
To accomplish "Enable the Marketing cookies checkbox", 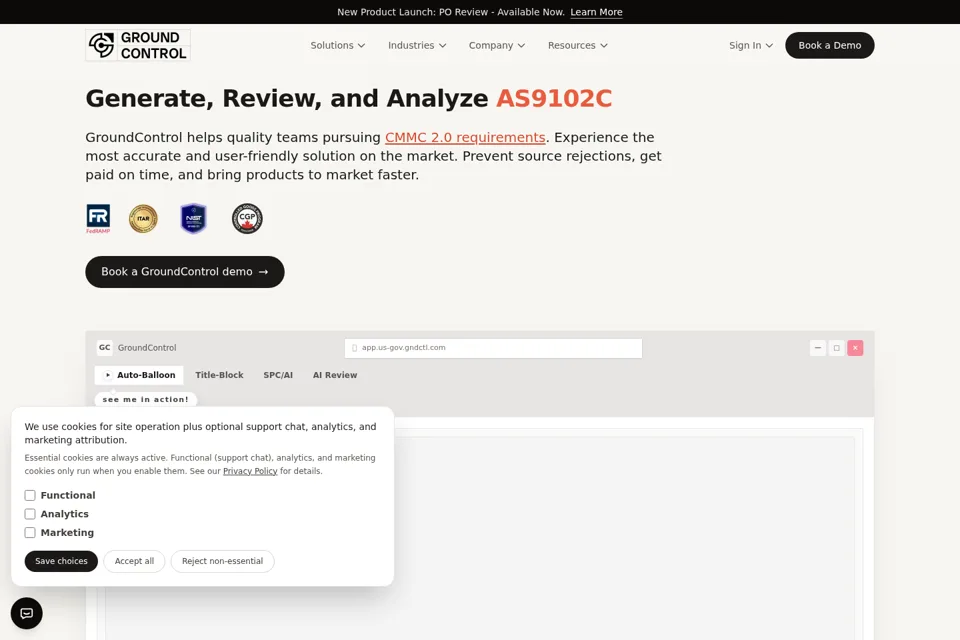I will click(x=30, y=533).
